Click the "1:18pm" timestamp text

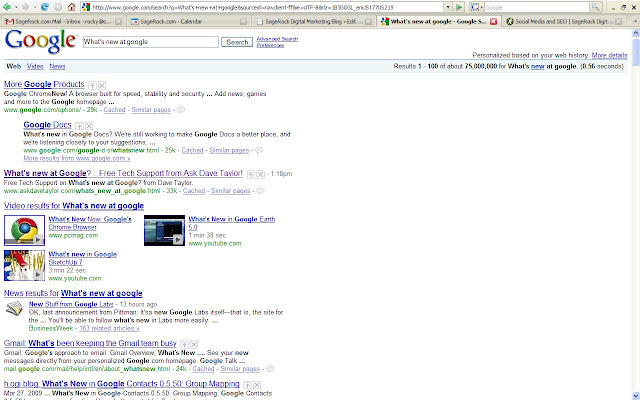281,174
